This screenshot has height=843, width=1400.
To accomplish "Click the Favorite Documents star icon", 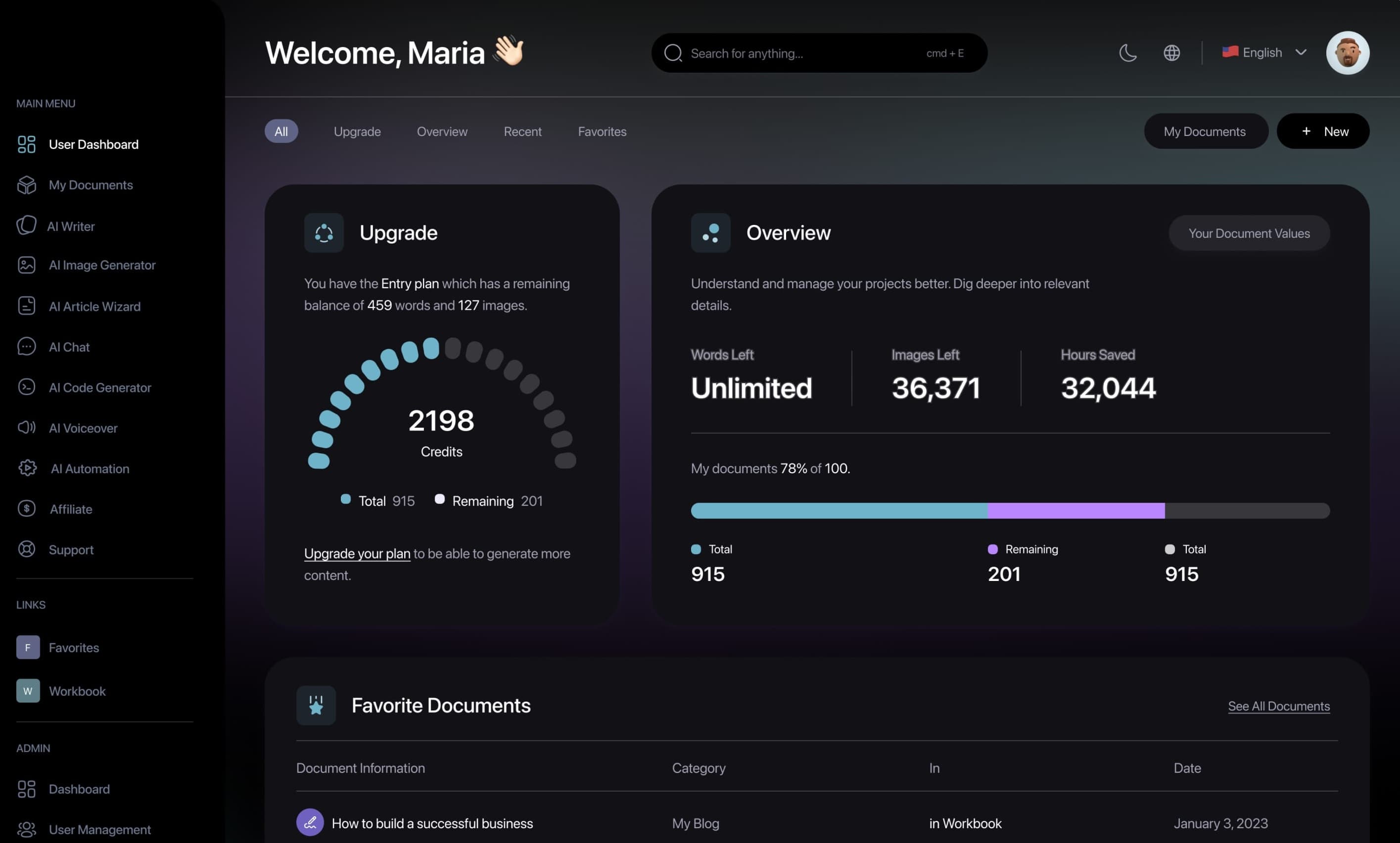I will 316,705.
